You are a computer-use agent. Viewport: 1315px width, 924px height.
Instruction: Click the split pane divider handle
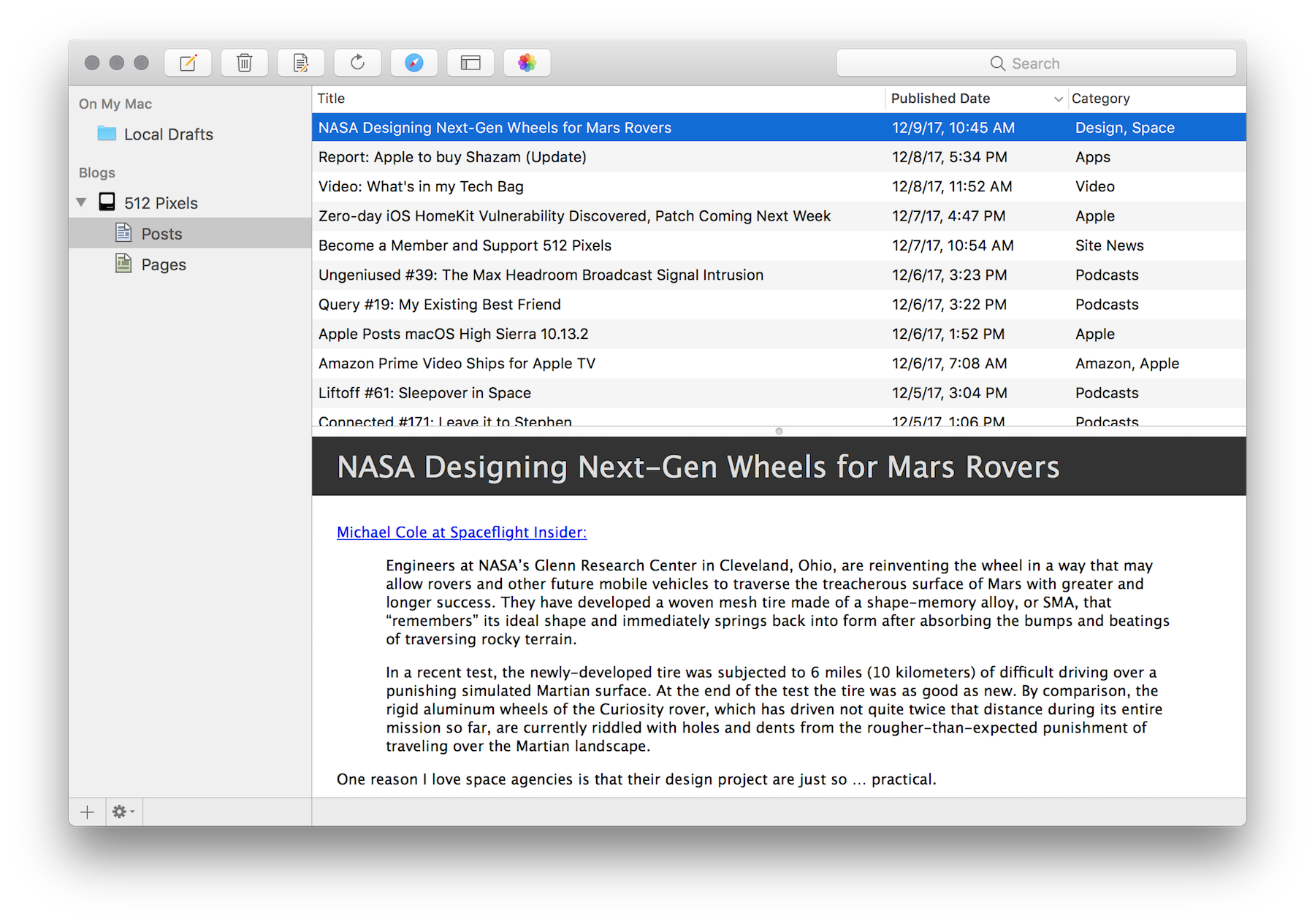coord(779,431)
